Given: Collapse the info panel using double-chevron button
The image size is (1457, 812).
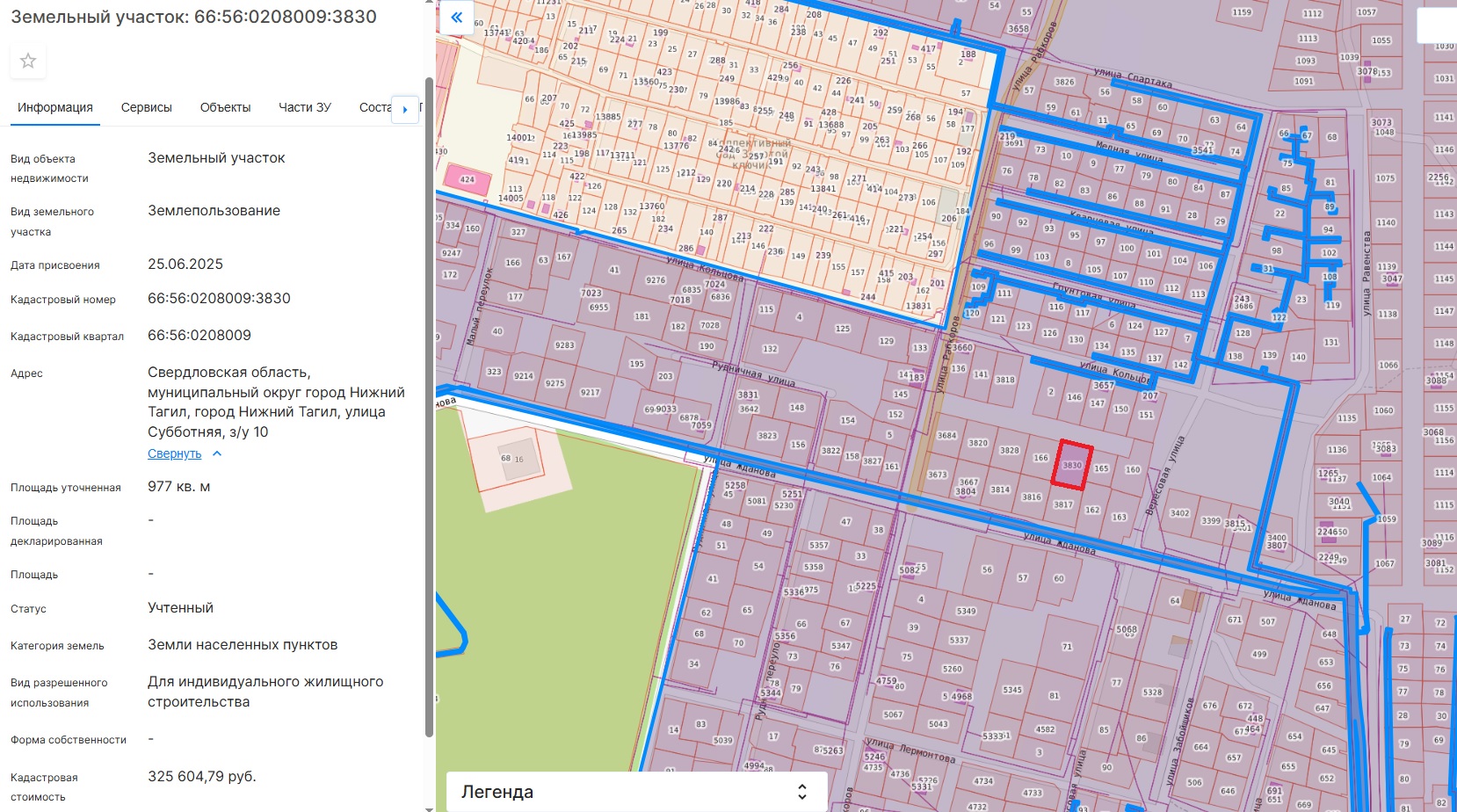Looking at the screenshot, I should 456,18.
